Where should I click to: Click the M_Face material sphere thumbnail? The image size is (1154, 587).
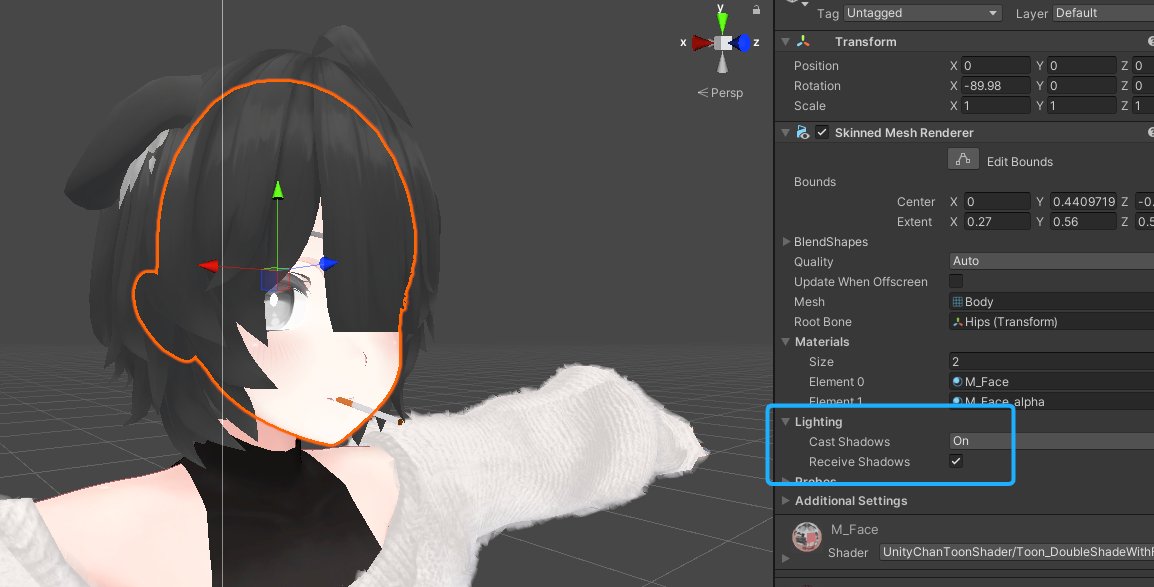(806, 533)
